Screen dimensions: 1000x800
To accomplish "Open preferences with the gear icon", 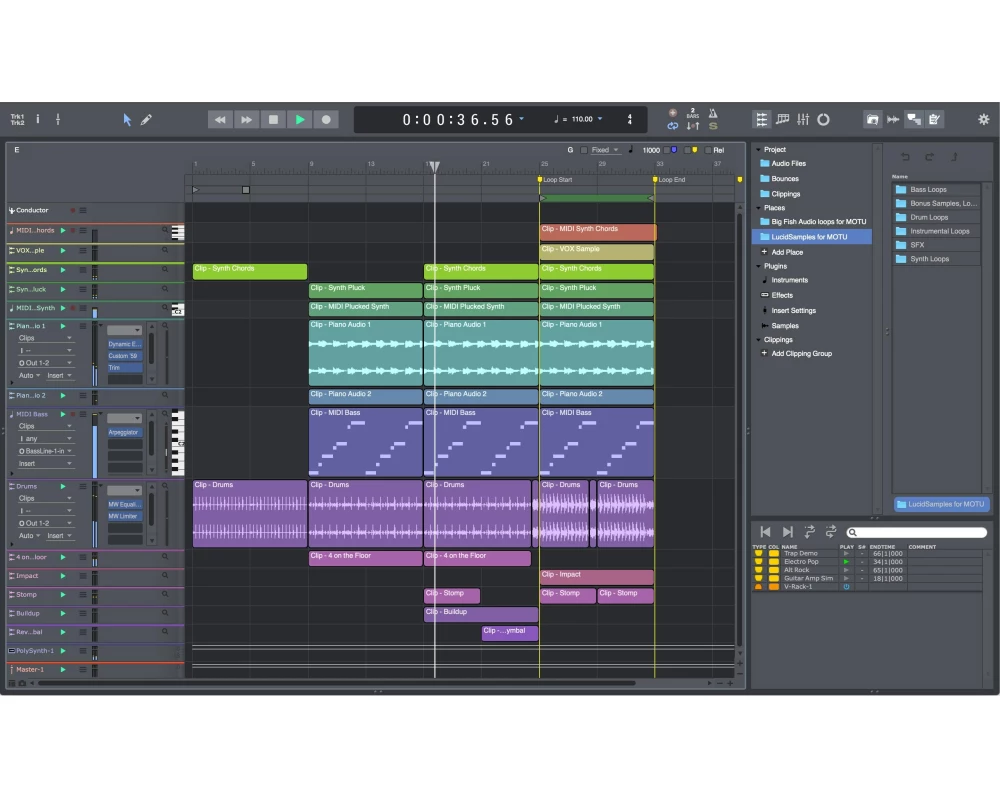I will (x=983, y=119).
